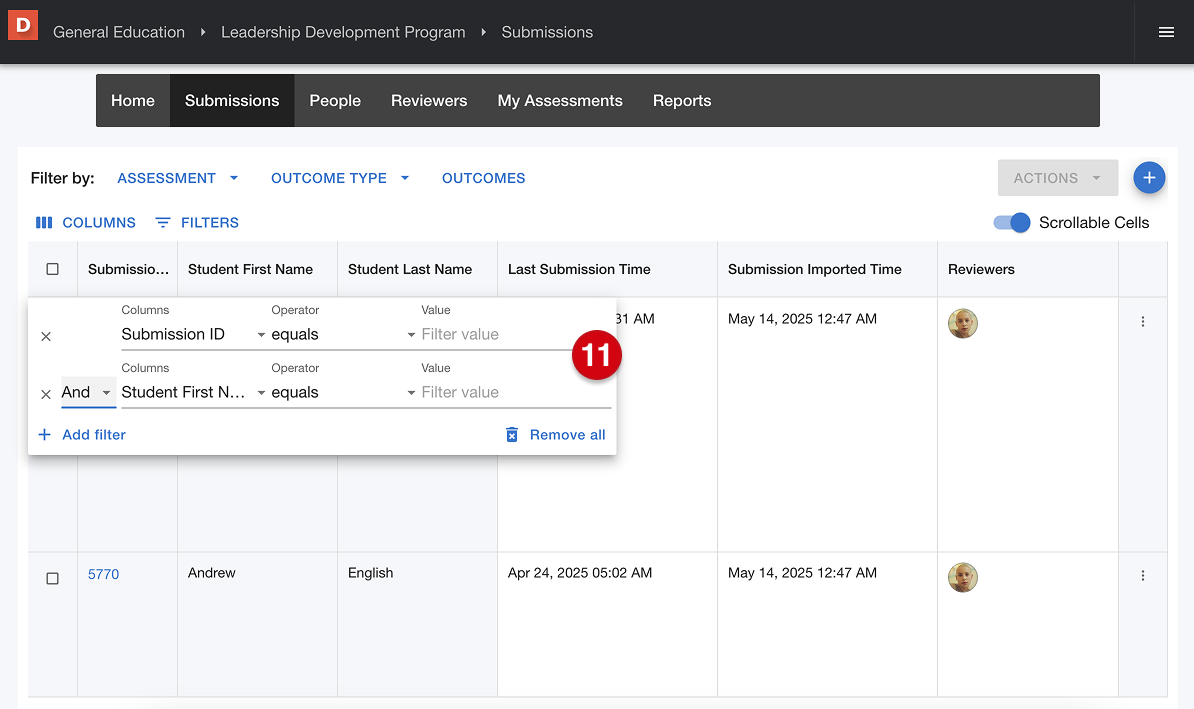
Task: Sort by Last Submission Time header
Action: pos(579,270)
